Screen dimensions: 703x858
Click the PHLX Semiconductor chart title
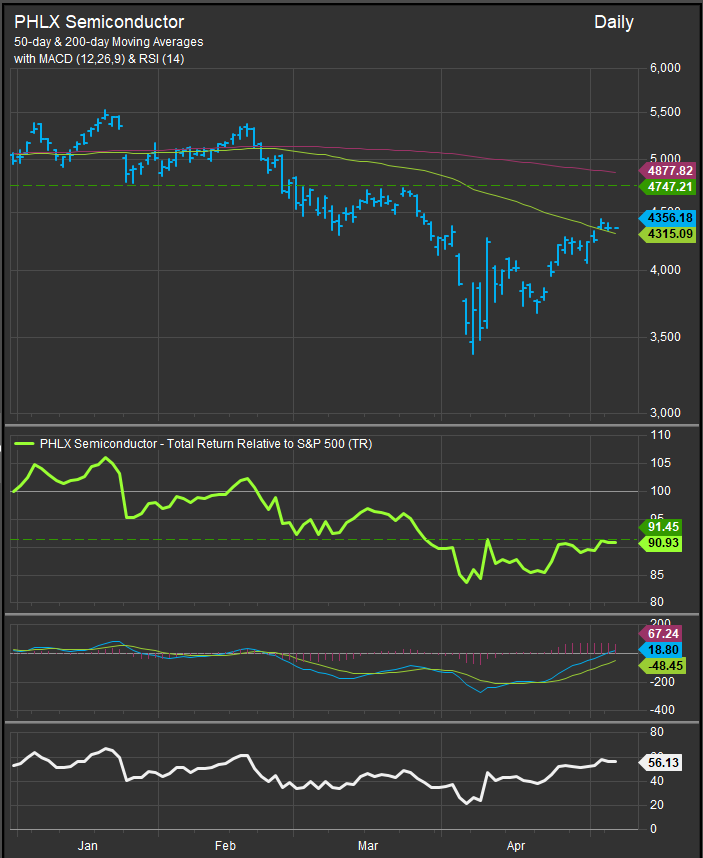99,22
